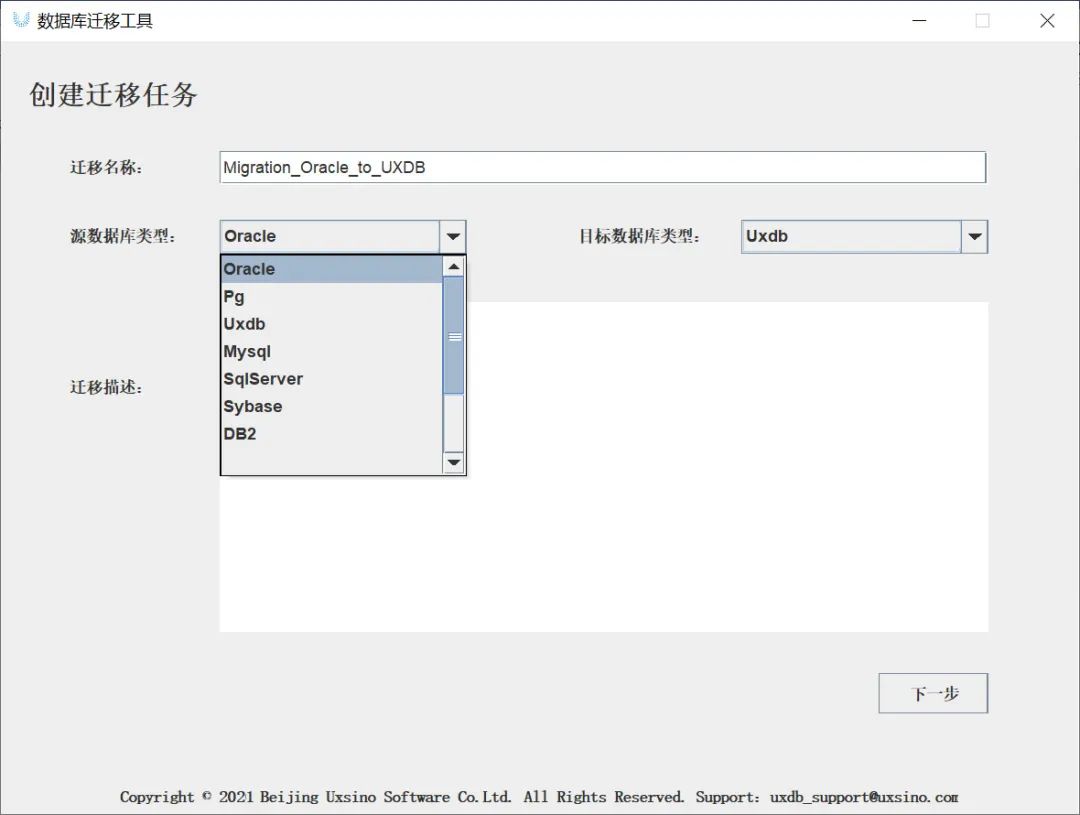The width and height of the screenshot is (1080, 815).
Task: Pick SqlServer as source database
Action: [331, 379]
